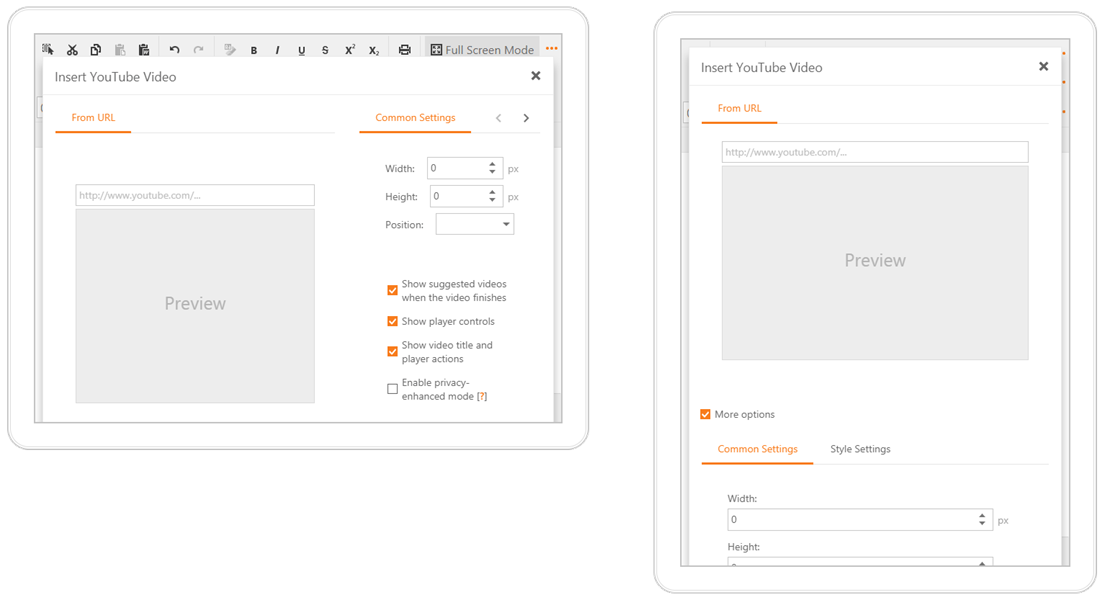Click the grayed format brush icon
This screenshot has height=610, width=1120.
pos(229,50)
